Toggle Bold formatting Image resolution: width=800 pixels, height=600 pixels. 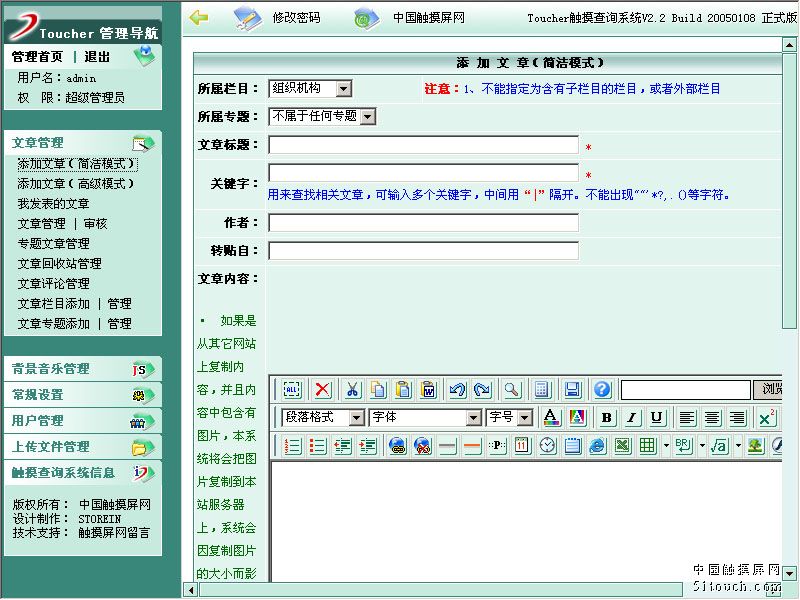[x=606, y=418]
